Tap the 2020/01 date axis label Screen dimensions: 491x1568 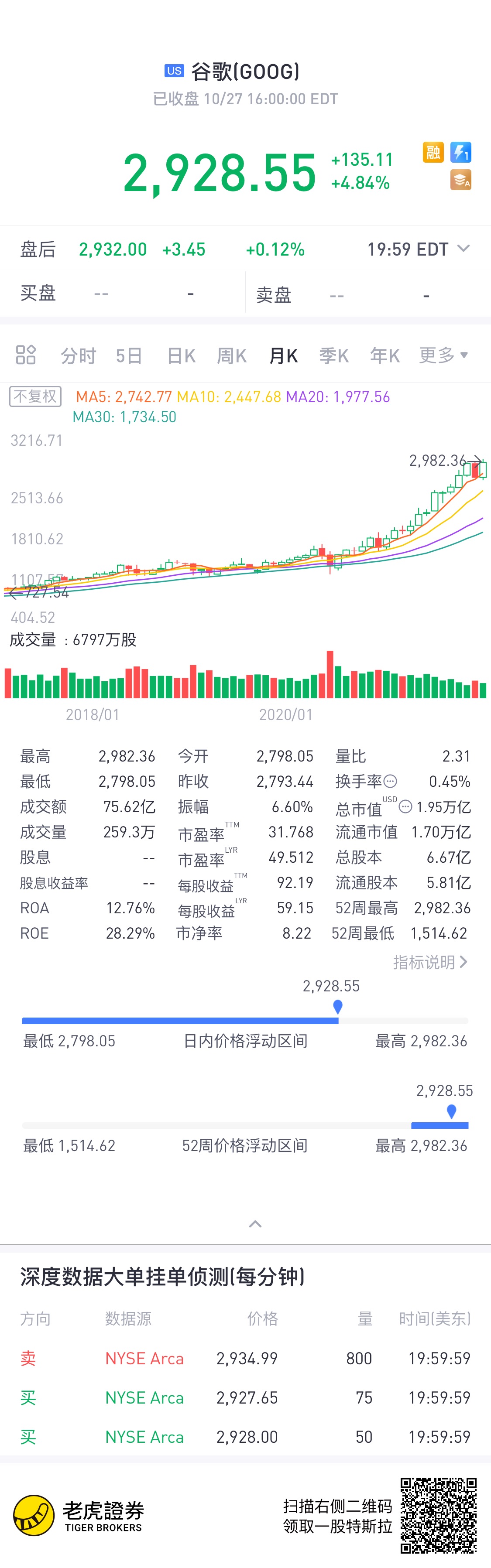(286, 714)
